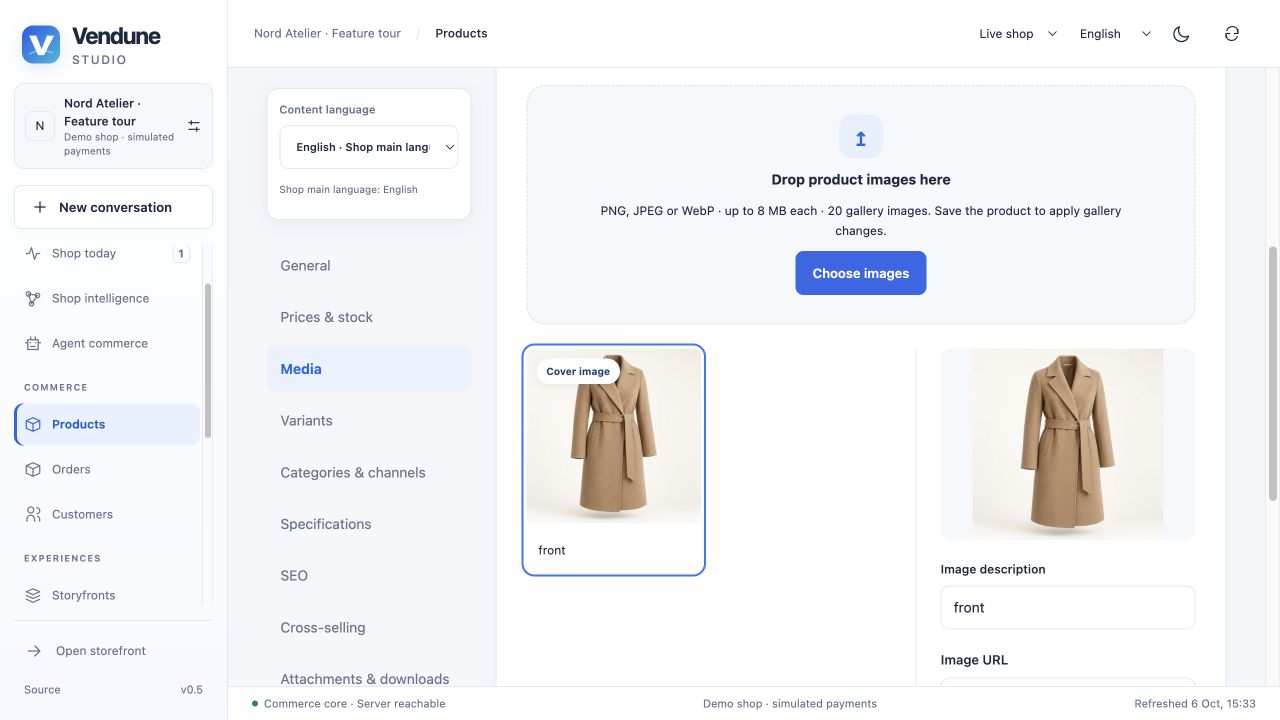Viewport: 1280px width, 720px height.
Task: Select the Media section tab
Action: (x=369, y=369)
